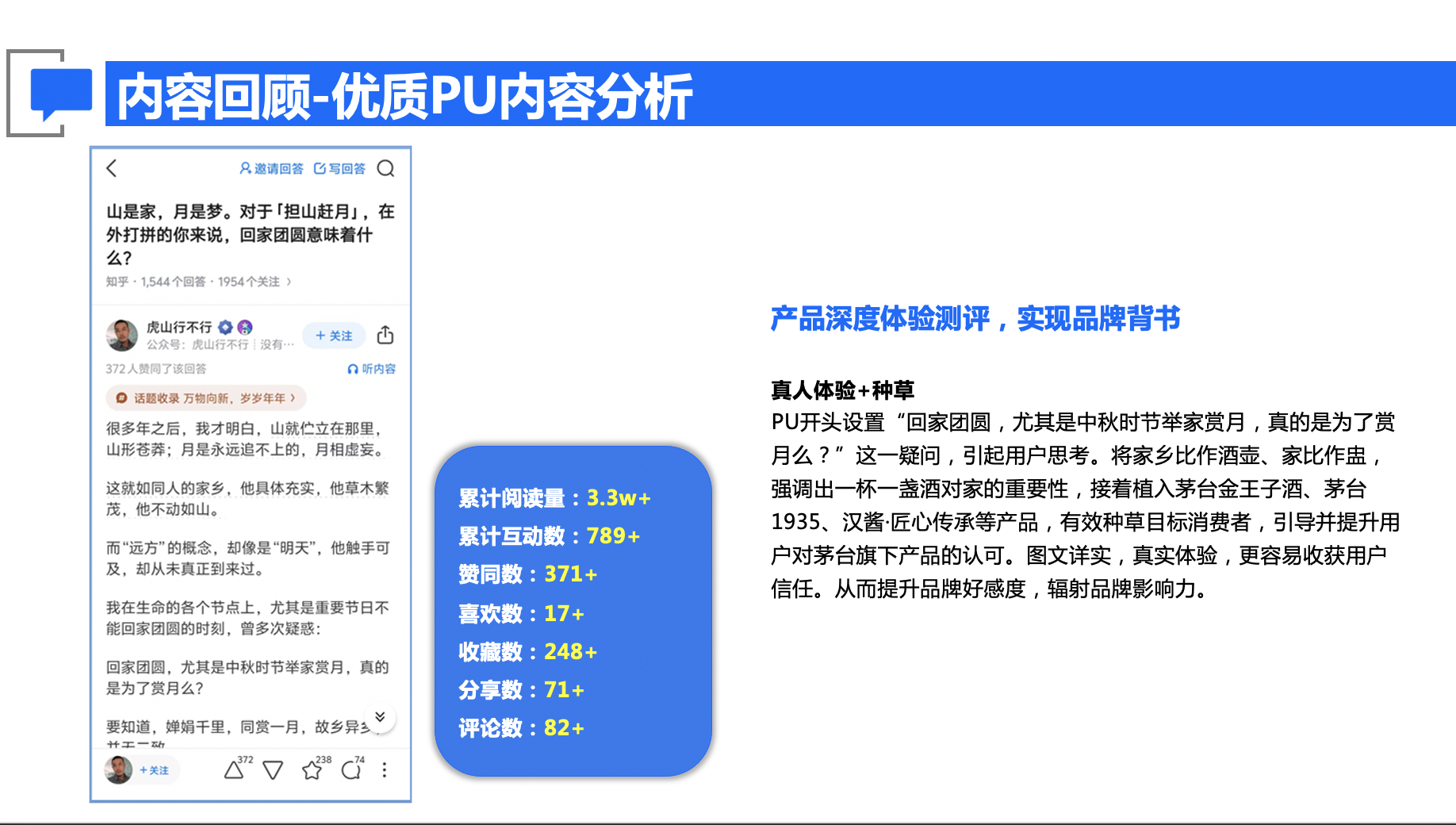Click the share icon beside author follow button

(x=385, y=335)
